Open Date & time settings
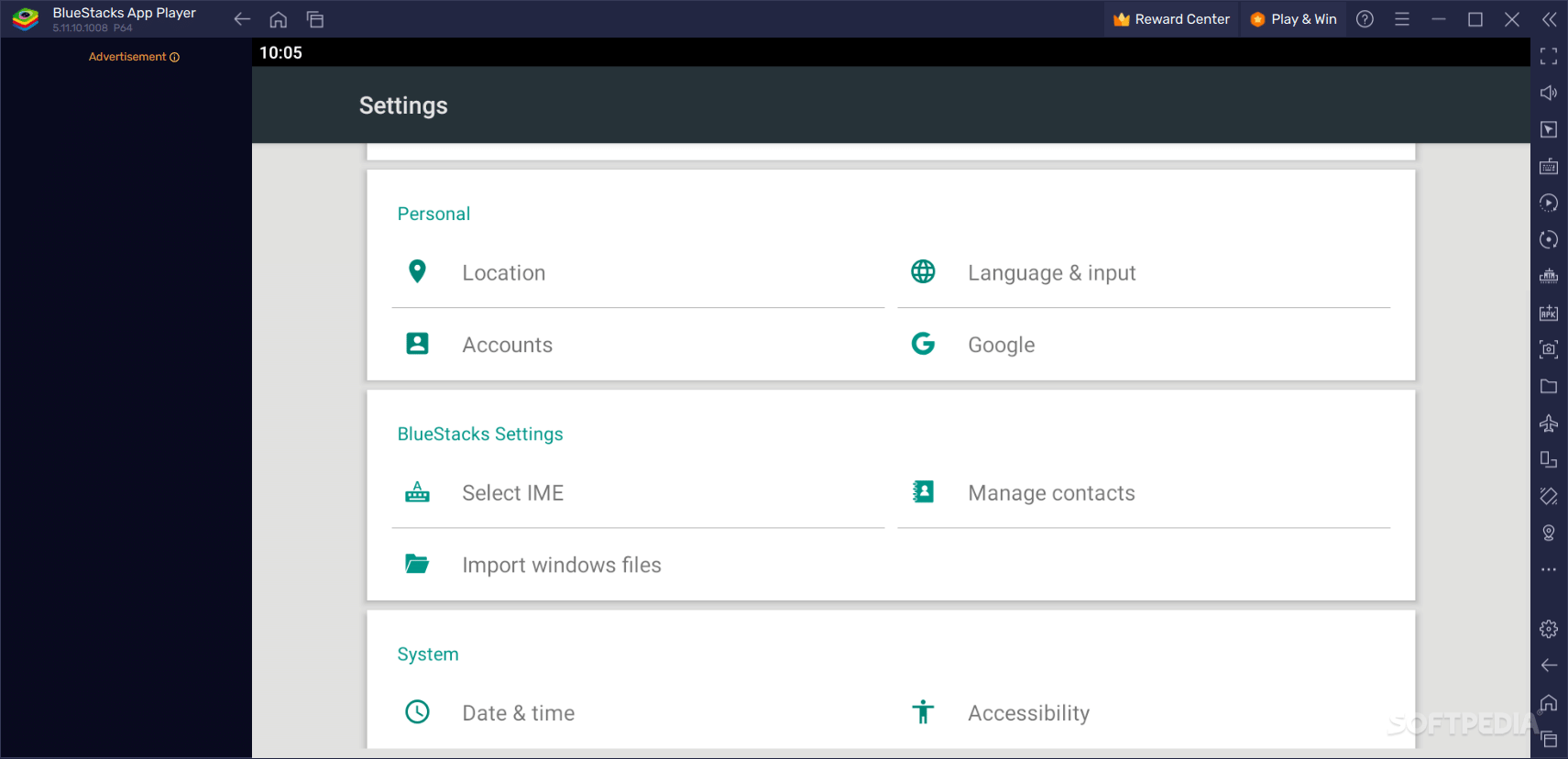The image size is (1568, 759). tap(638, 712)
